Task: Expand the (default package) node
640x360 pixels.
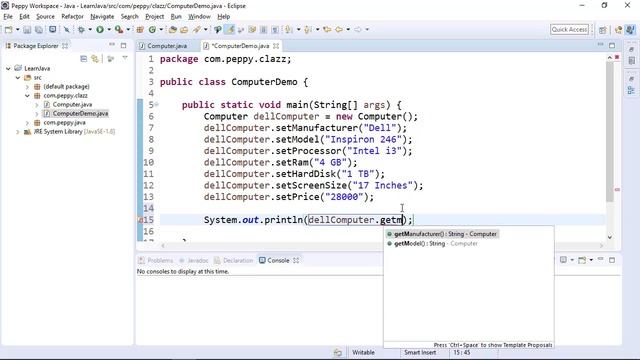Action: click(27, 87)
